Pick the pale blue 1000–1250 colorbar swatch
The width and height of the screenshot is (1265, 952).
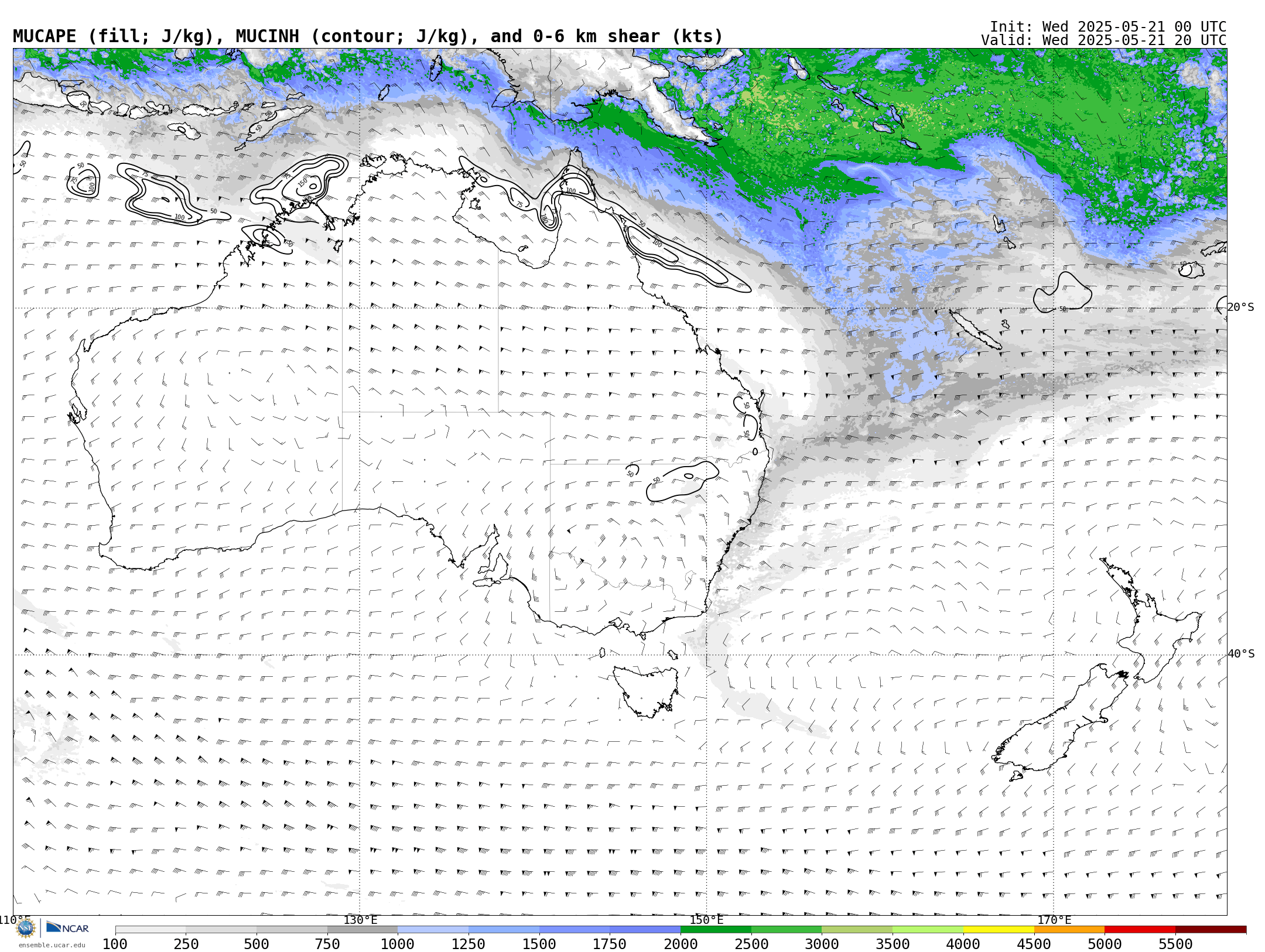(x=433, y=930)
